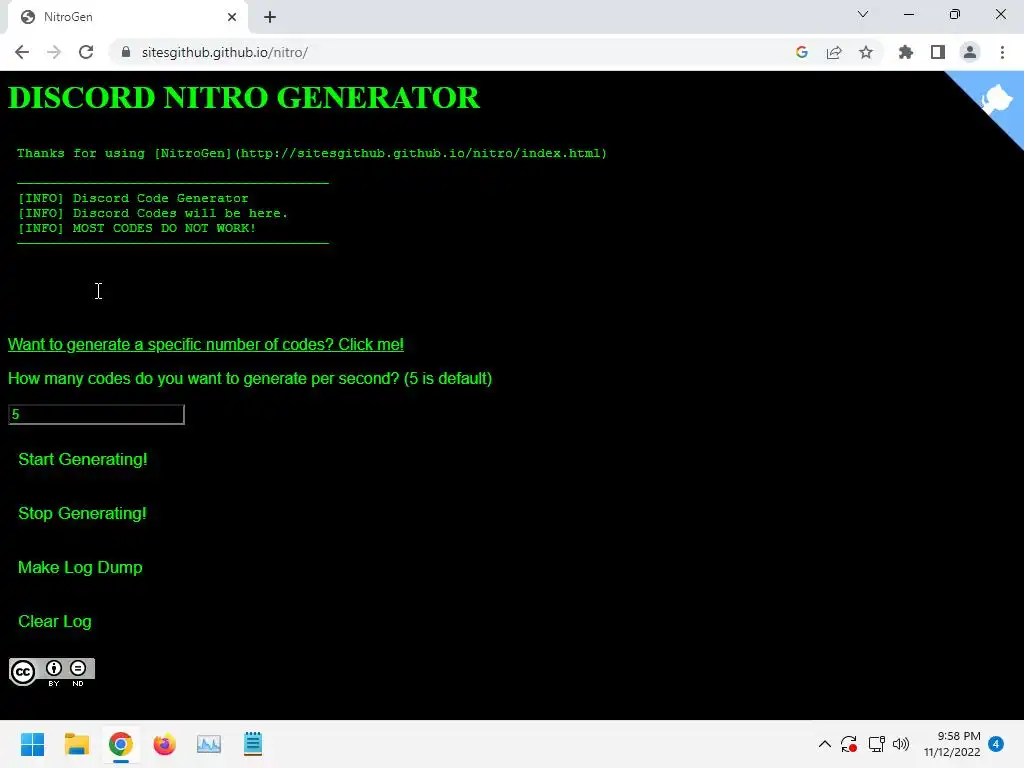
Task: Click Start Generating!
Action: 83,459
